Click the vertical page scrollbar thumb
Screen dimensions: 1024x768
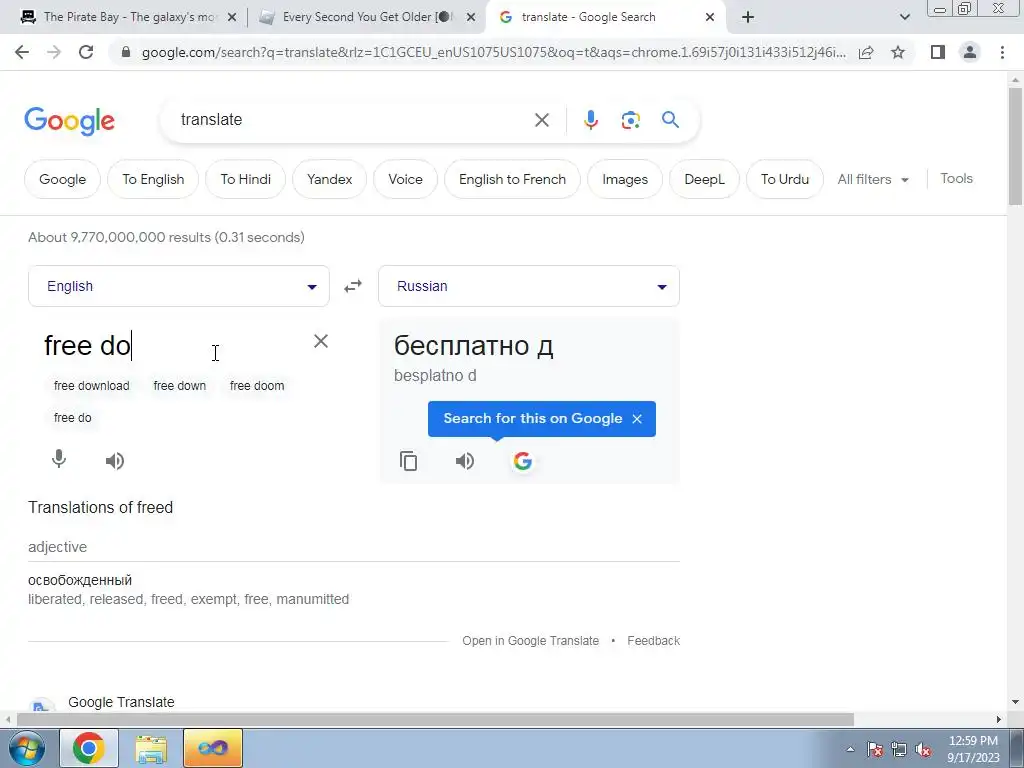[x=1015, y=147]
